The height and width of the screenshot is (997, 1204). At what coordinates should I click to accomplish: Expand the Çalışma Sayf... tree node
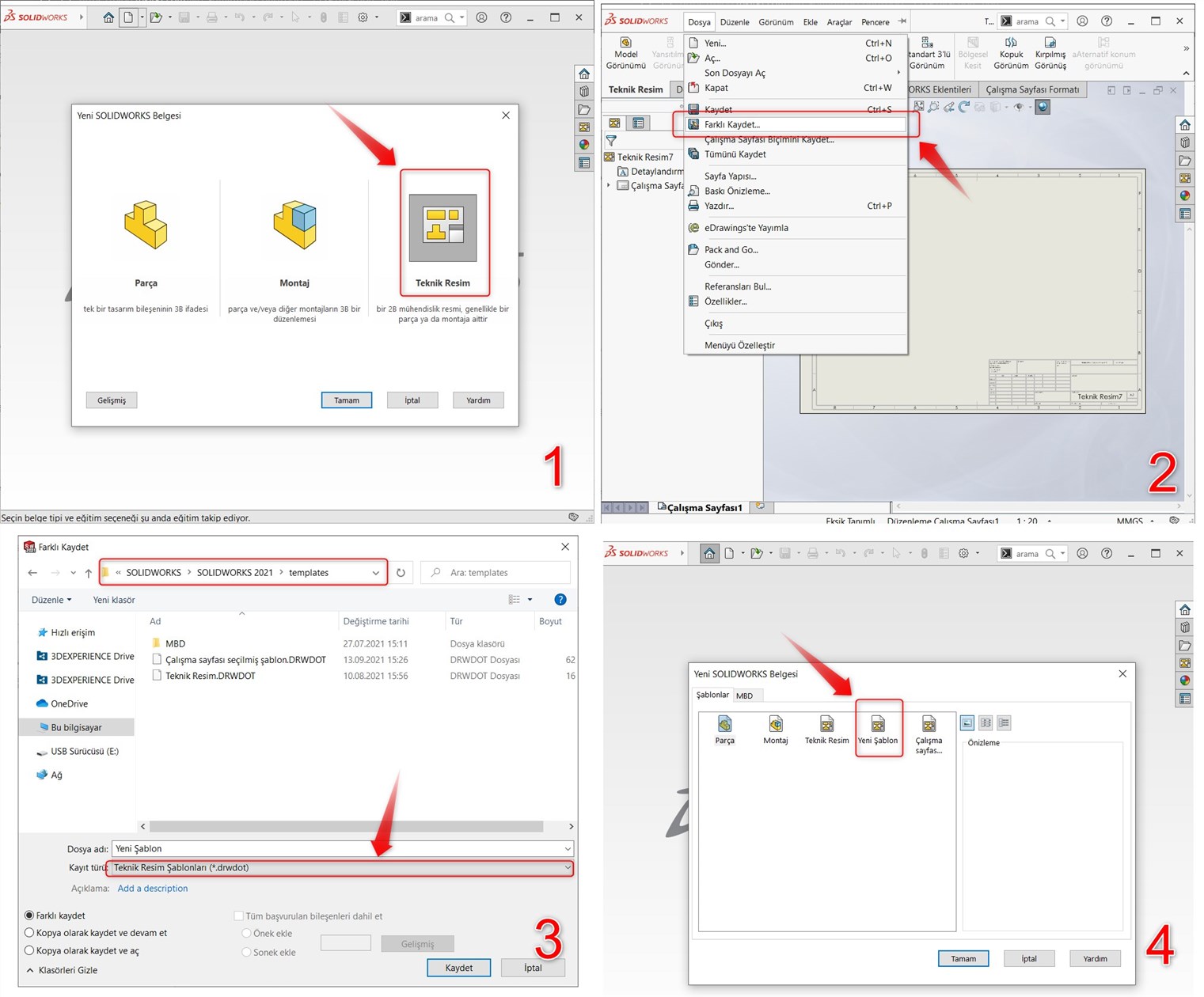coord(609,186)
